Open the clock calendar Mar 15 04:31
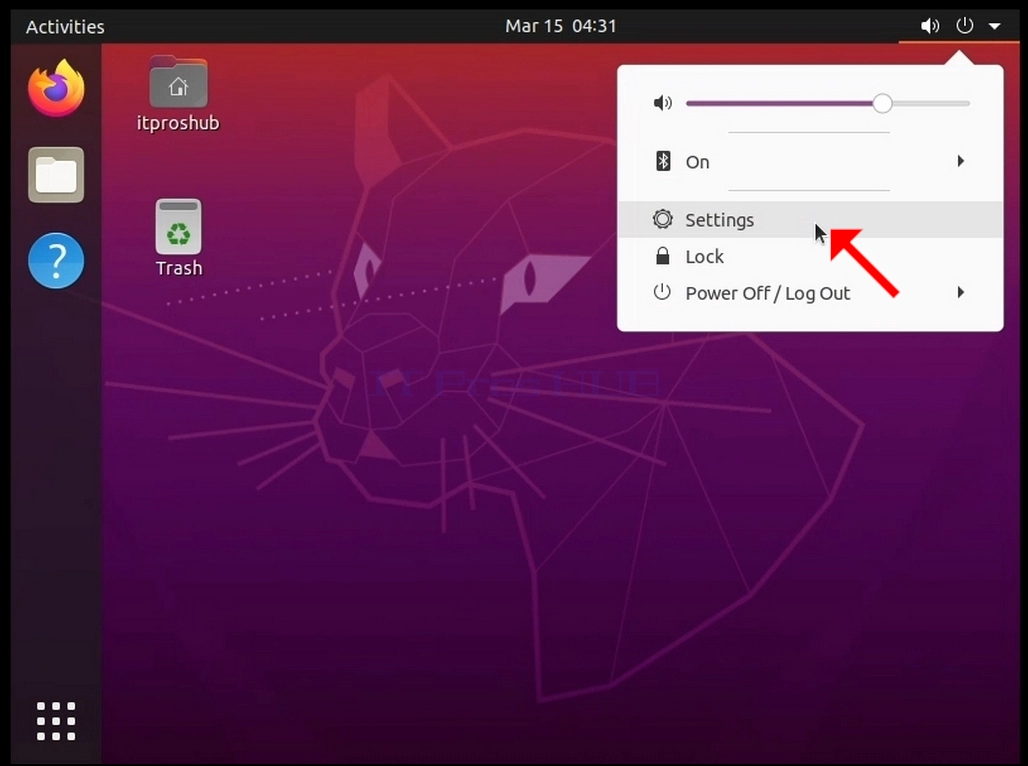Viewport: 1028px width, 766px height. 561,26
